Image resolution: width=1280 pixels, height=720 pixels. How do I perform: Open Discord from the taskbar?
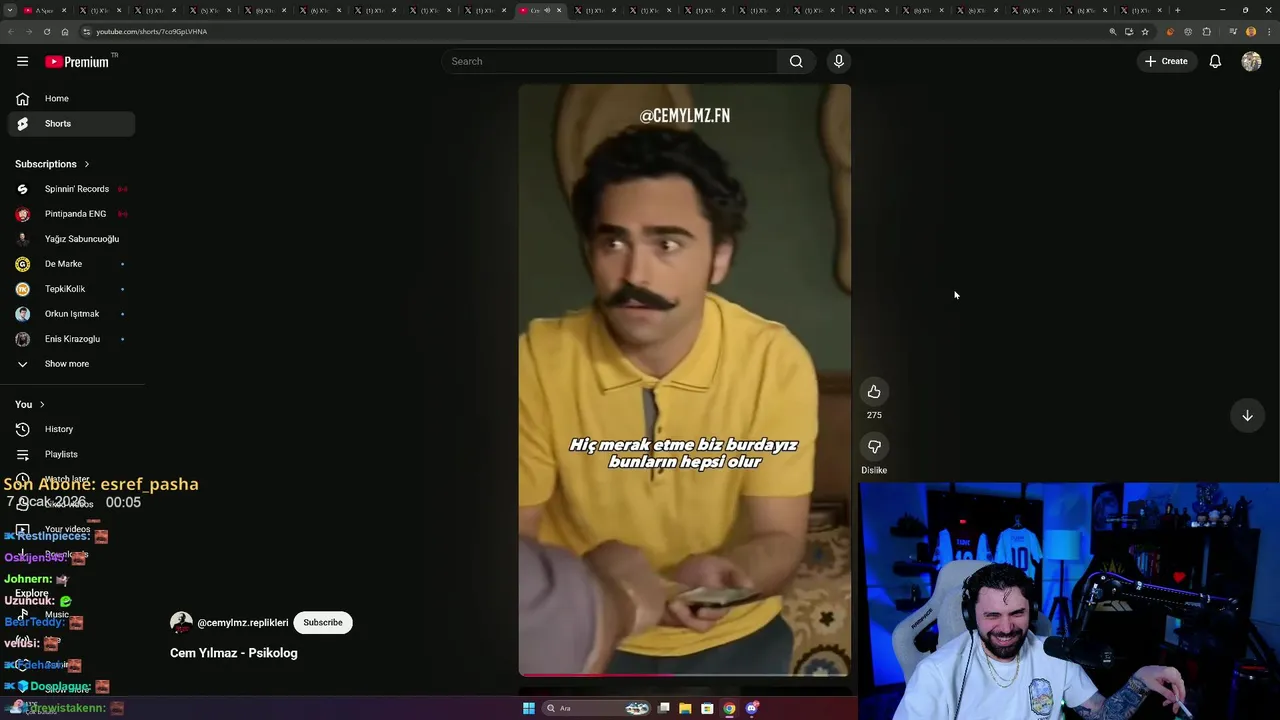point(752,708)
